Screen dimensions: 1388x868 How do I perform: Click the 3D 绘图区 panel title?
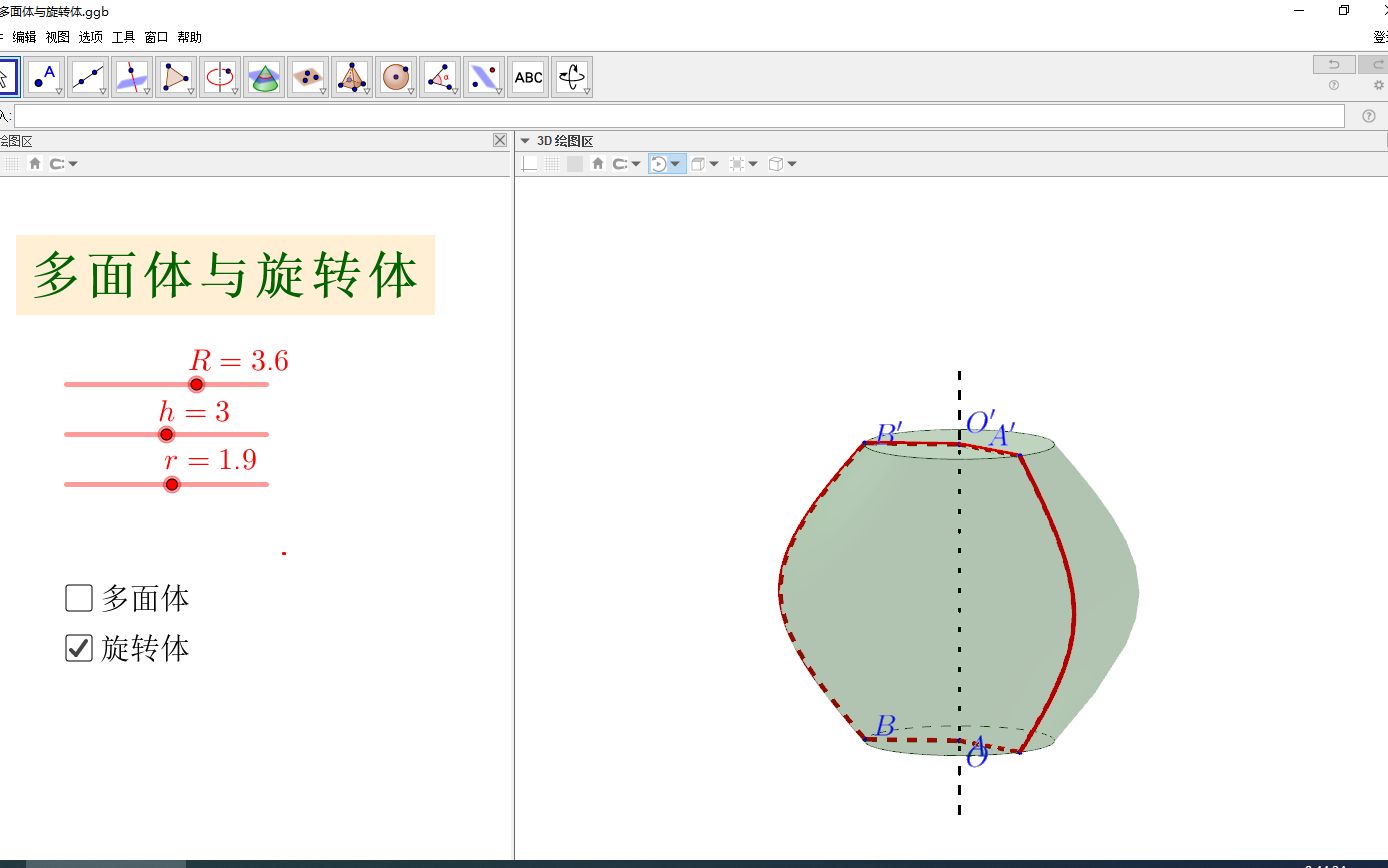pyautogui.click(x=566, y=141)
